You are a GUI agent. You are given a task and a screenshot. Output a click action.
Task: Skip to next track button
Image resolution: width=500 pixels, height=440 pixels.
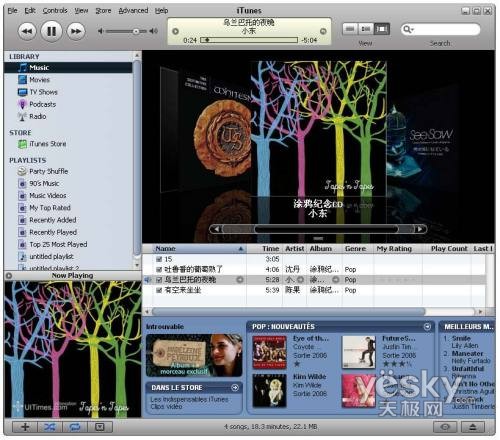(76, 31)
